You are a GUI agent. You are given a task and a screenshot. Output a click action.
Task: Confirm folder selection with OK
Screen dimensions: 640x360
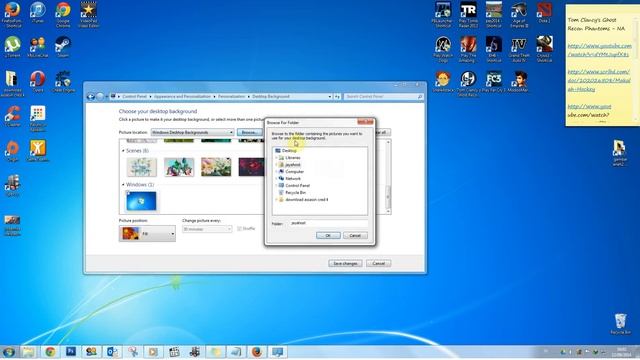click(328, 236)
